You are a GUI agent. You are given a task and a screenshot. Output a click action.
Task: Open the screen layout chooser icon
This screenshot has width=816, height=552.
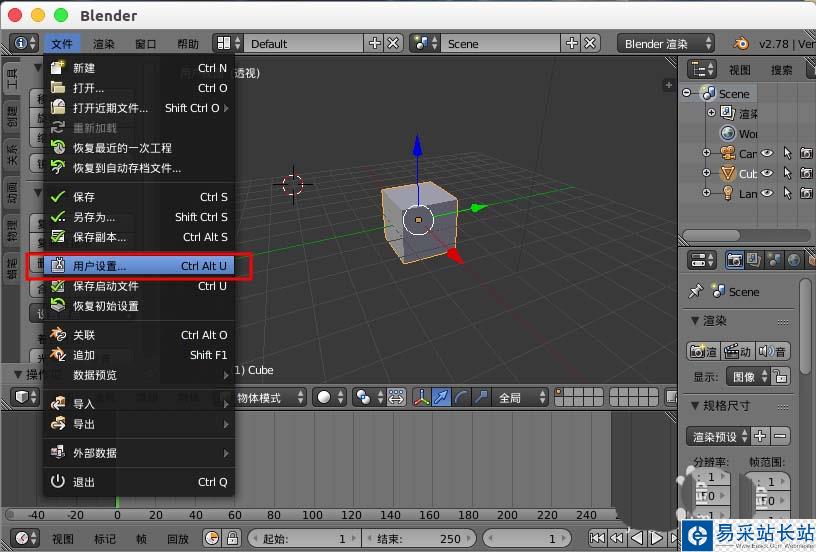(x=228, y=43)
